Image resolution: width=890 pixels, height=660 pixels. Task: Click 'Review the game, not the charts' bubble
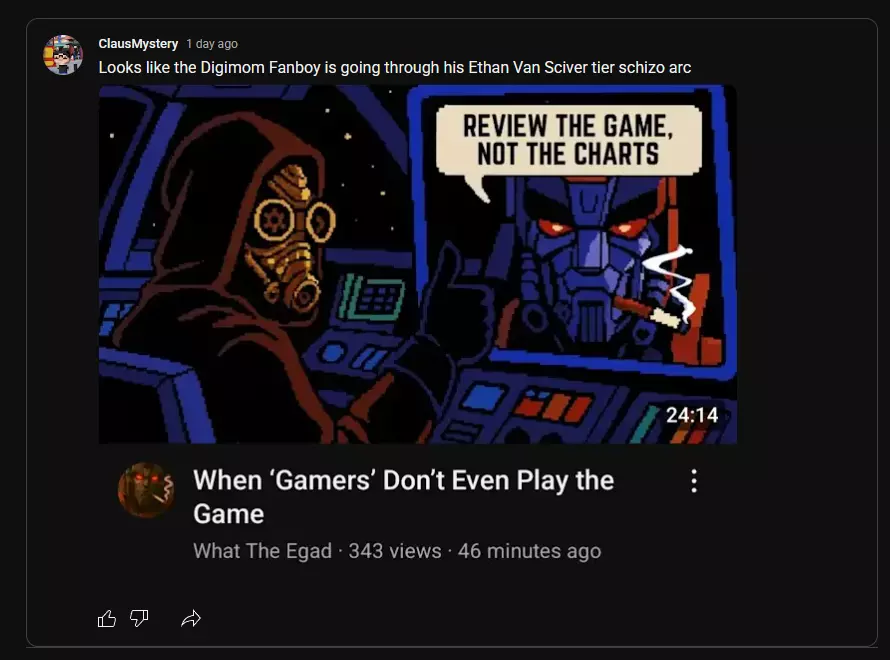568,140
